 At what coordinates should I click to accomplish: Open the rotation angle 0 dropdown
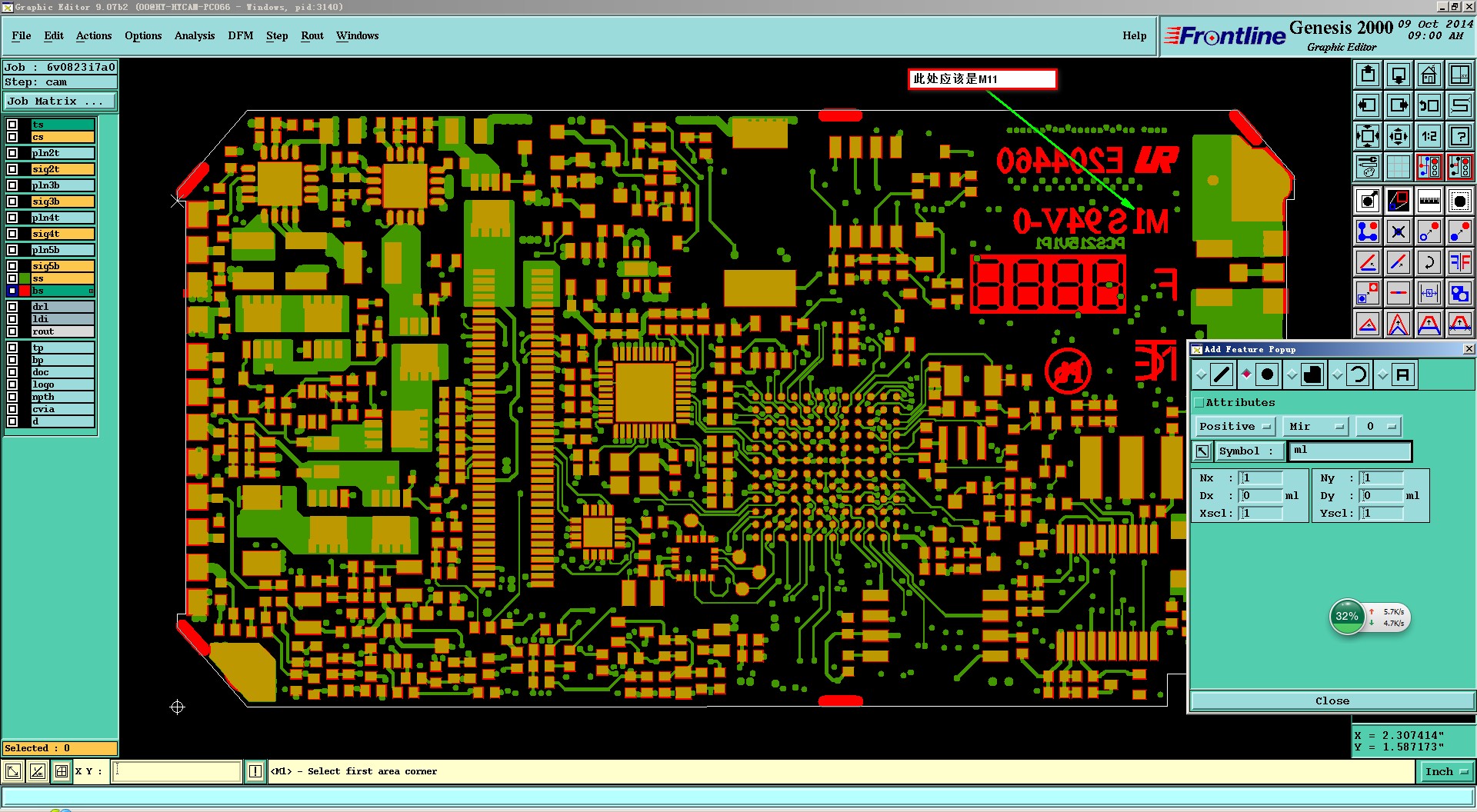tap(1379, 427)
